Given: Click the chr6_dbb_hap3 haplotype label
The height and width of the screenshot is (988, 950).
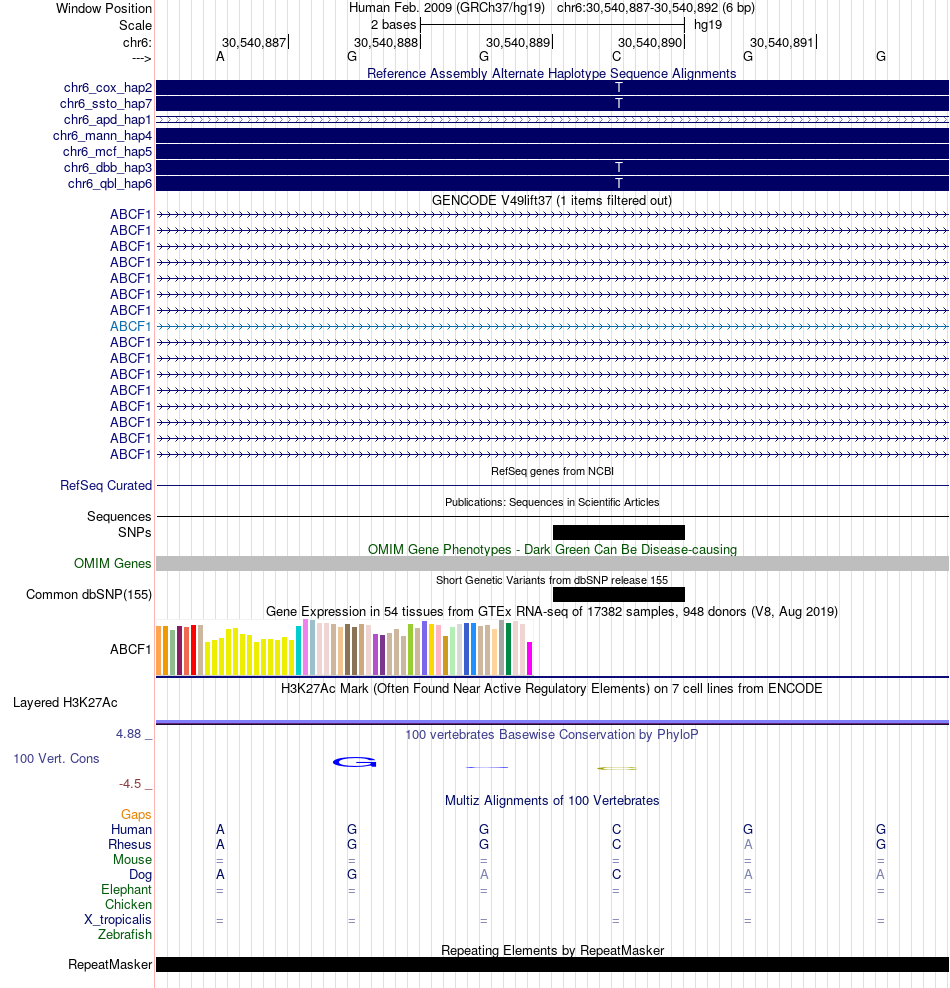Looking at the screenshot, I should point(108,168).
